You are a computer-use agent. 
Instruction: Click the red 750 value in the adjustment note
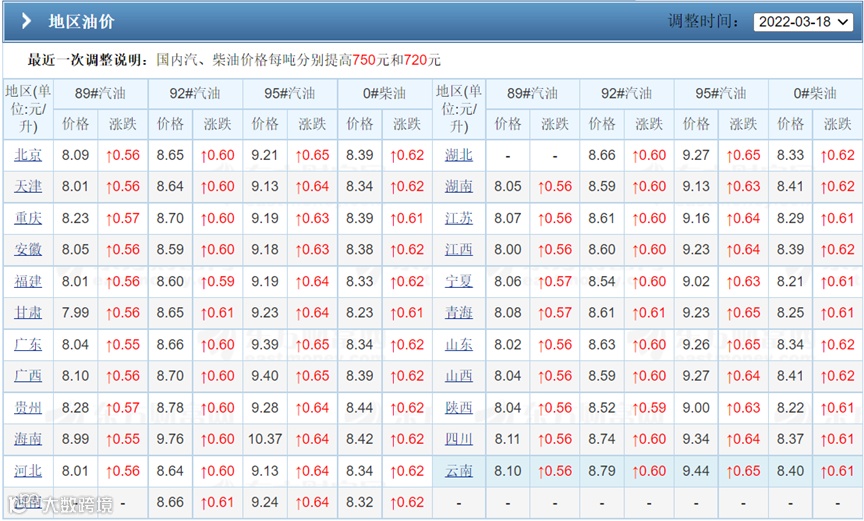pyautogui.click(x=363, y=59)
